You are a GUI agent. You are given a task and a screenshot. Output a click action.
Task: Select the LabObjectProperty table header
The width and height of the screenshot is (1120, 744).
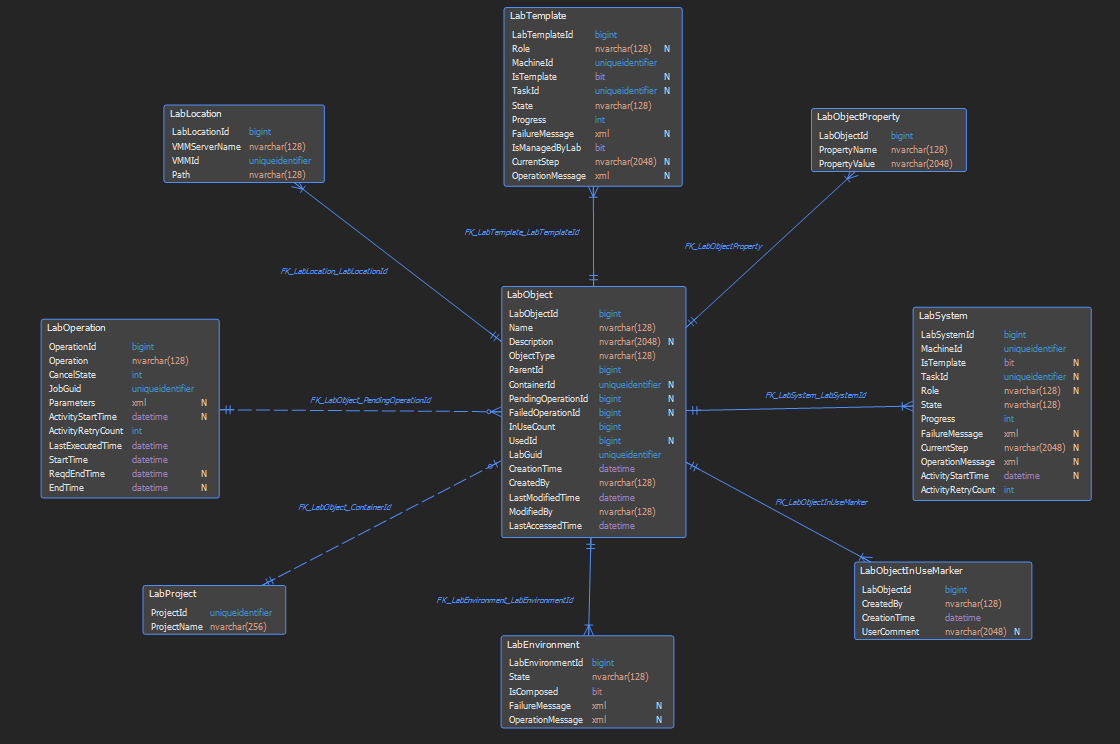858,117
